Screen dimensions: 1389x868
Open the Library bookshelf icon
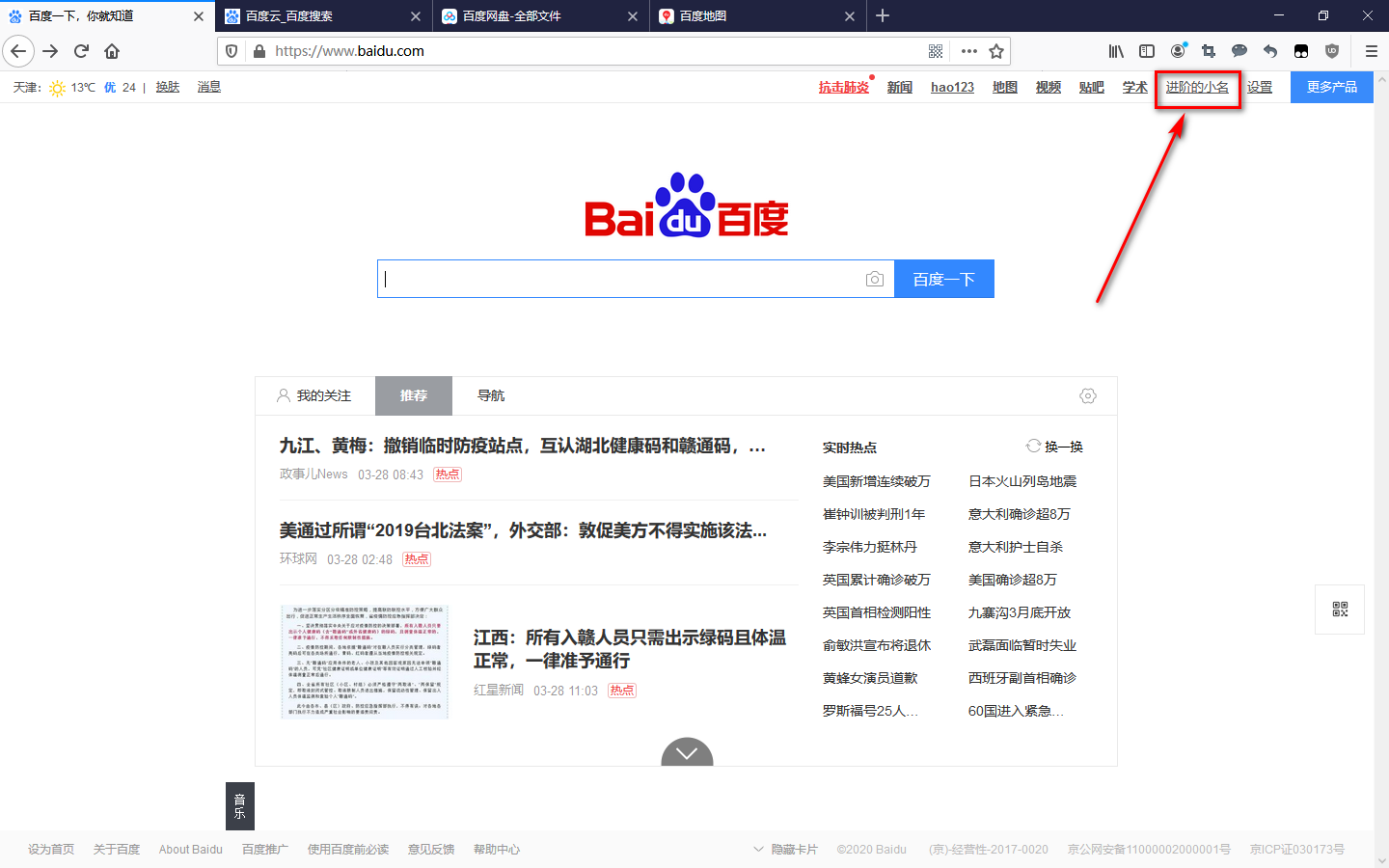click(1116, 51)
